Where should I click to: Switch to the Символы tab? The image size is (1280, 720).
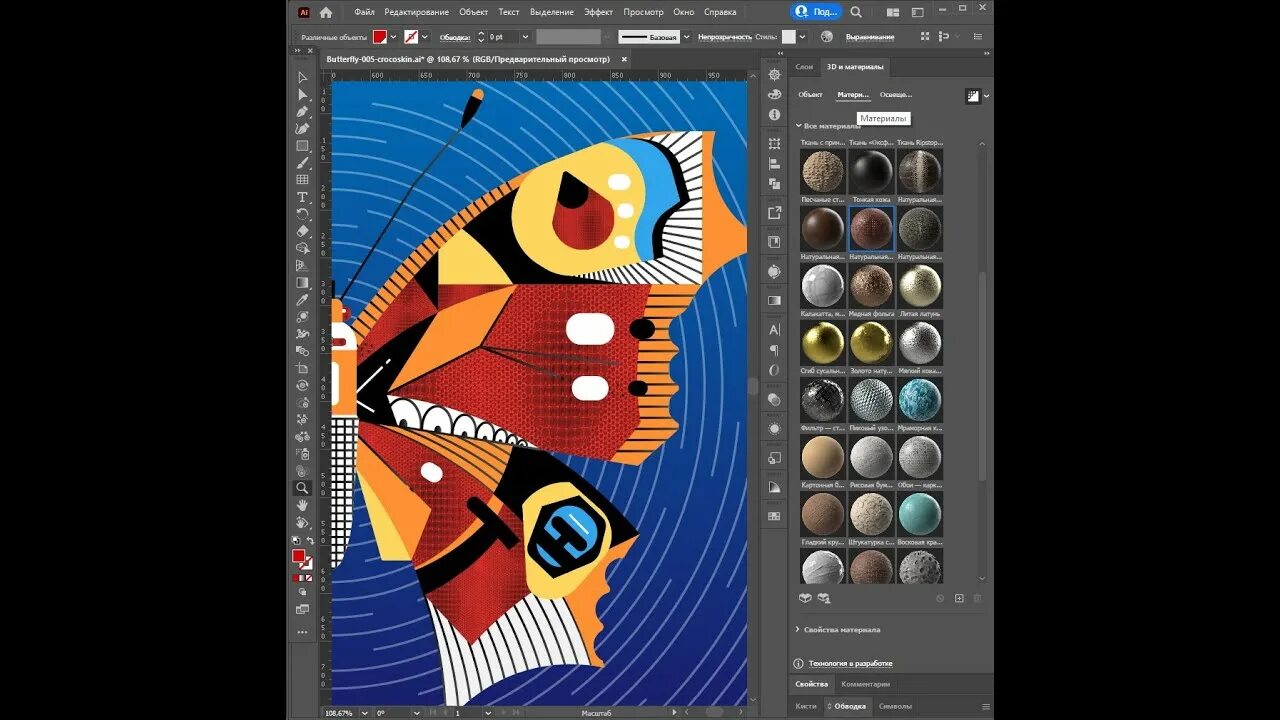894,706
